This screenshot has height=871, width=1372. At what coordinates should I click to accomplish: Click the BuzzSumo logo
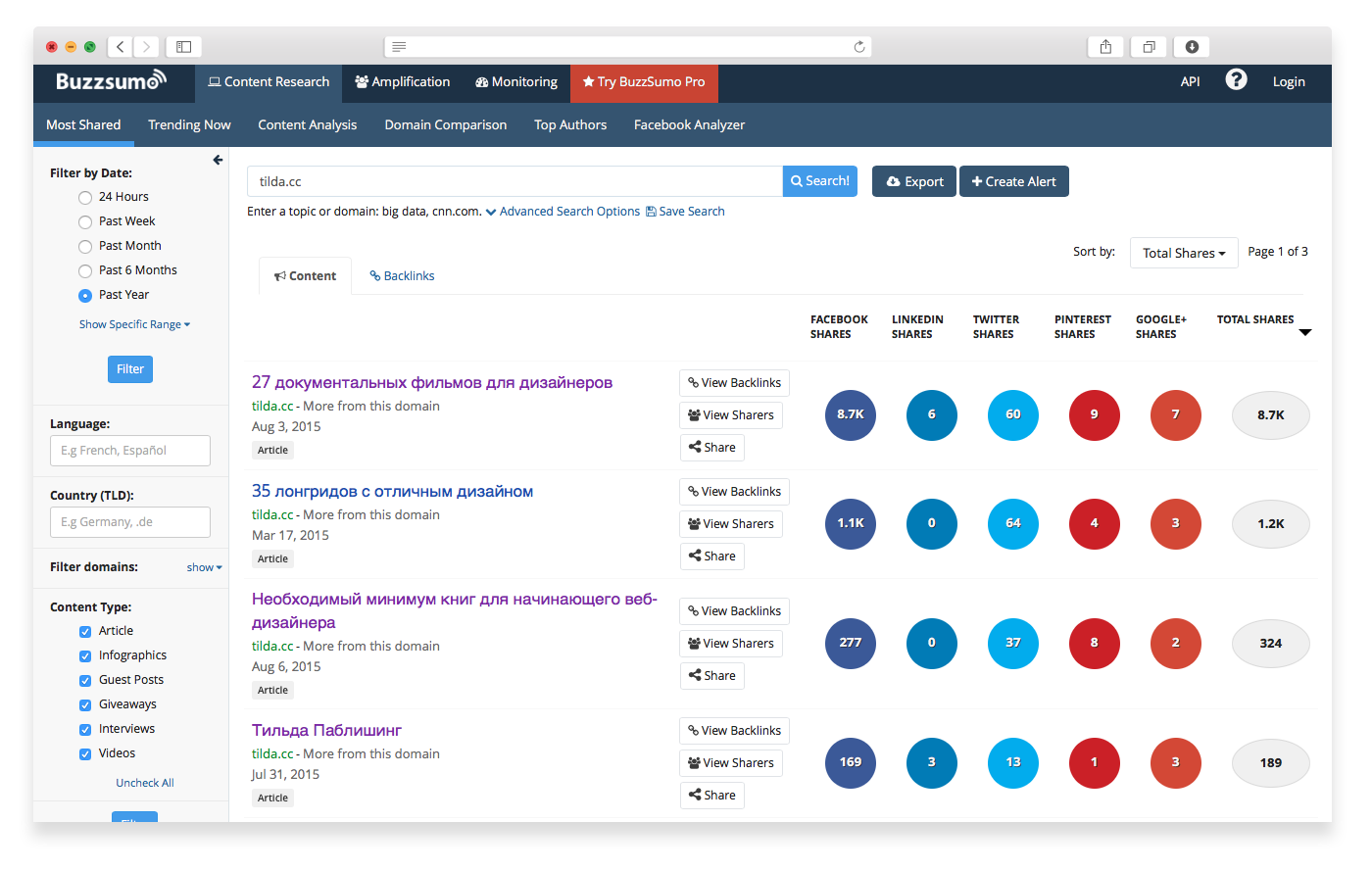(111, 81)
